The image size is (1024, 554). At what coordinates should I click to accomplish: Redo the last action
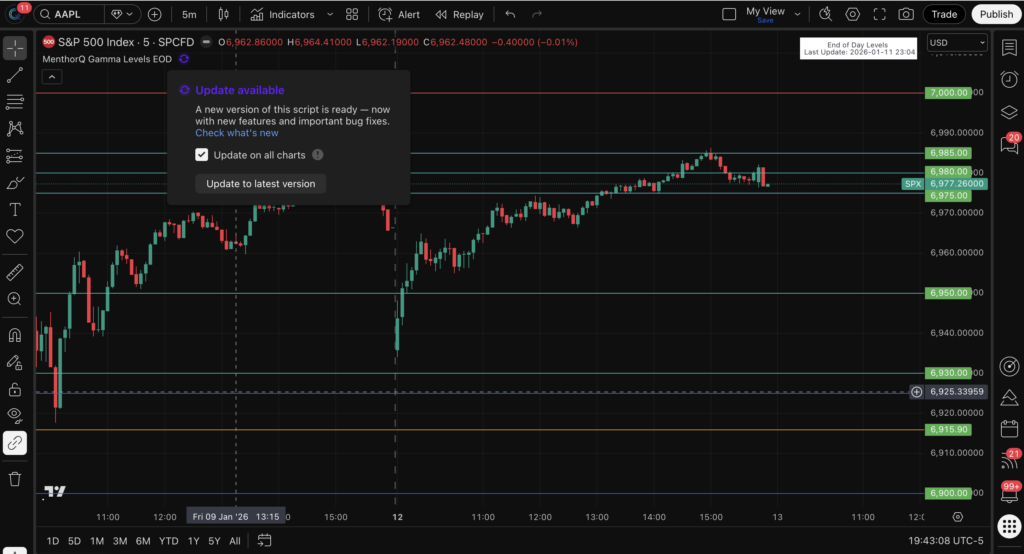coord(537,14)
